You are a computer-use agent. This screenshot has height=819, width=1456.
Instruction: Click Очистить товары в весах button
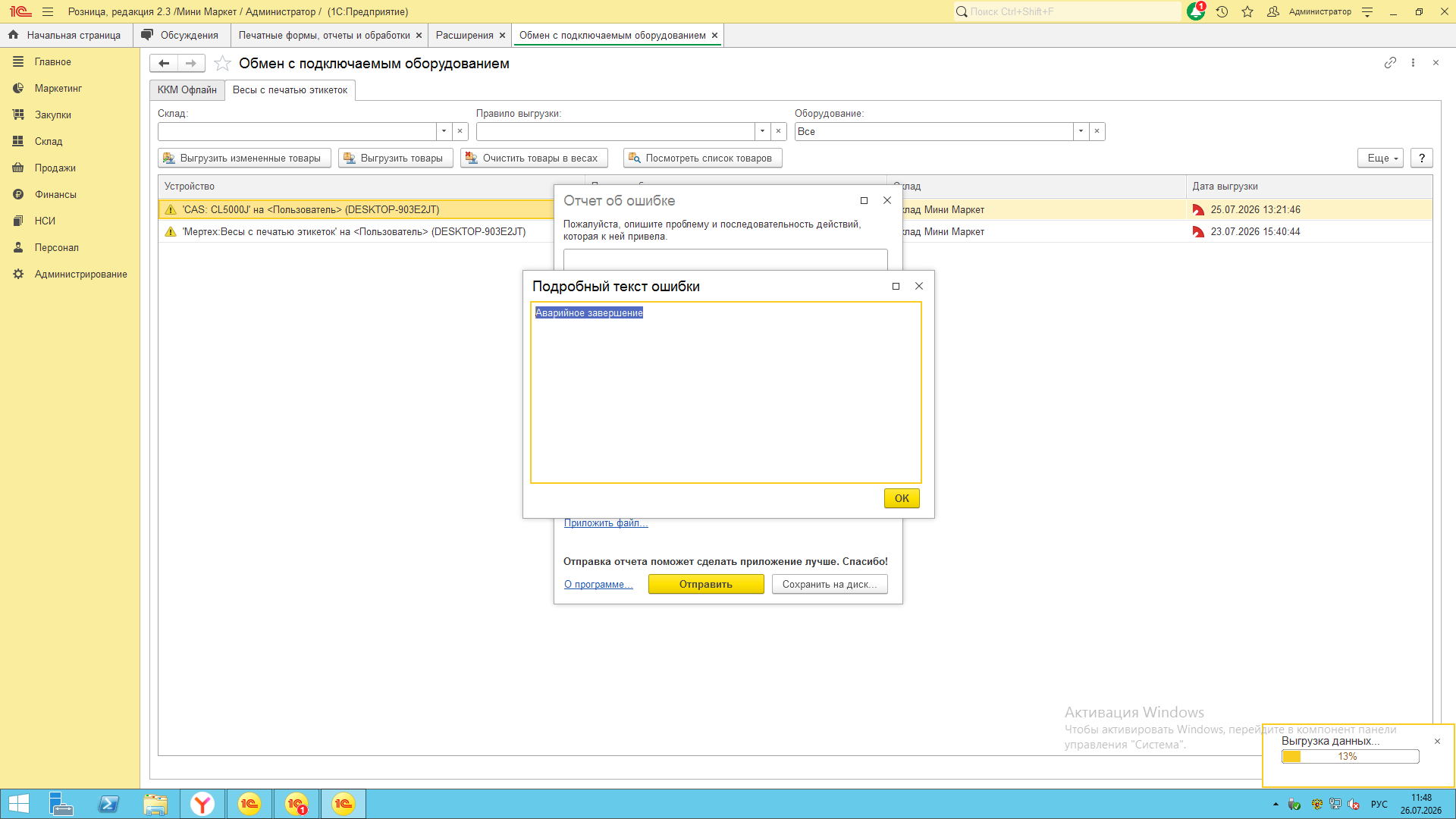(534, 158)
